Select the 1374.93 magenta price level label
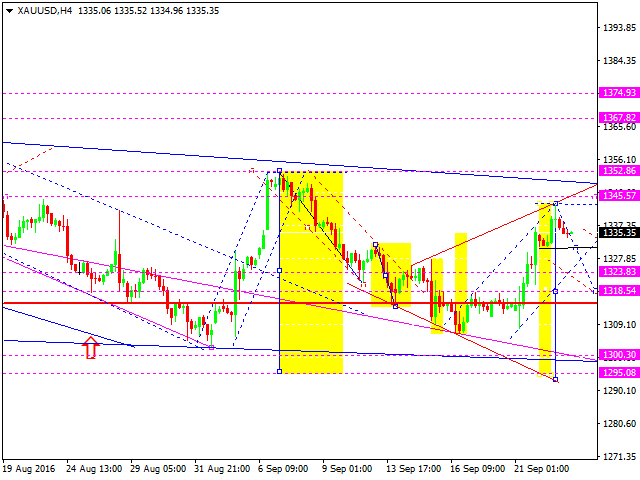This screenshot has height=480, width=640. pos(619,93)
